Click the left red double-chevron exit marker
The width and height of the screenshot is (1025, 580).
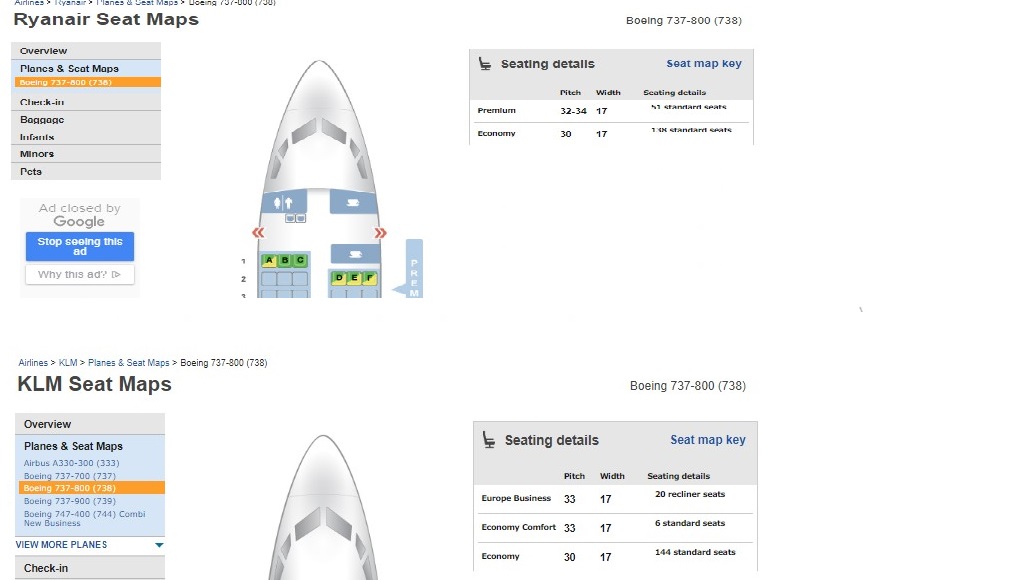258,233
